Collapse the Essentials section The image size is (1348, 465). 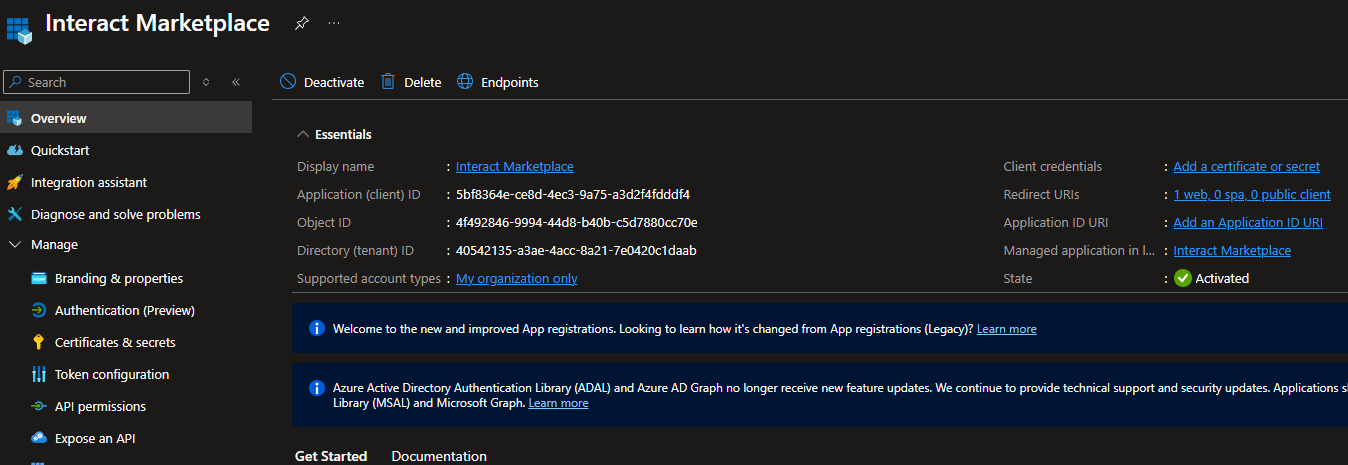[303, 134]
